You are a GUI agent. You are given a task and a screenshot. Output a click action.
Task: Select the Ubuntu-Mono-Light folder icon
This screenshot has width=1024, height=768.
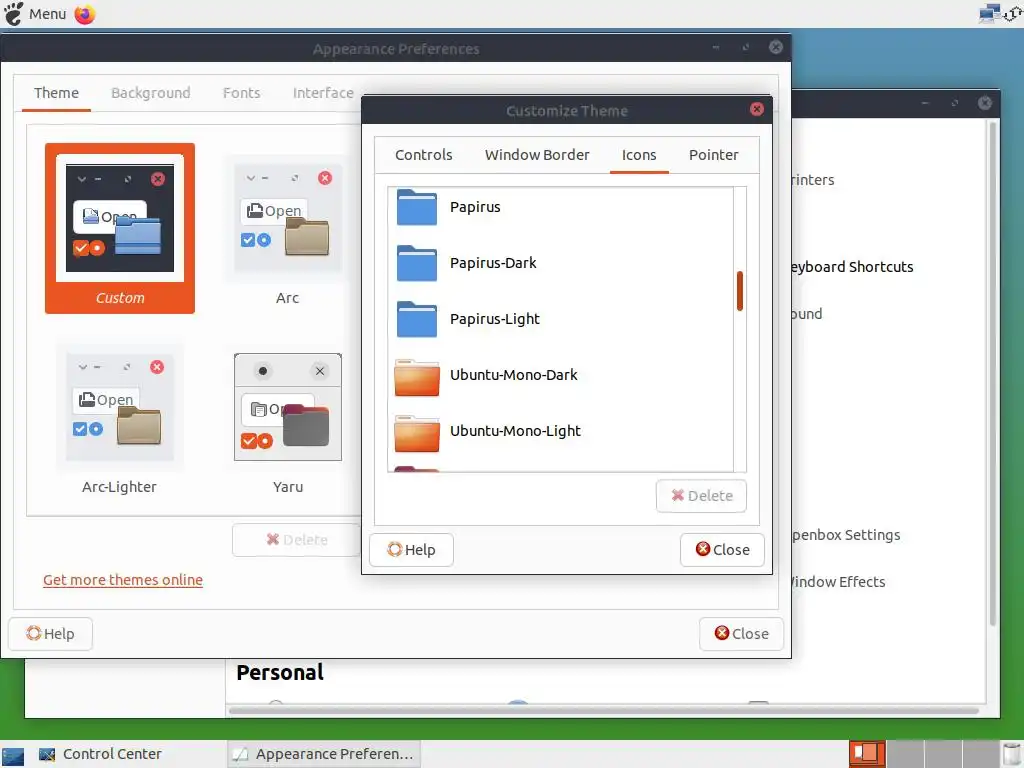pyautogui.click(x=417, y=433)
